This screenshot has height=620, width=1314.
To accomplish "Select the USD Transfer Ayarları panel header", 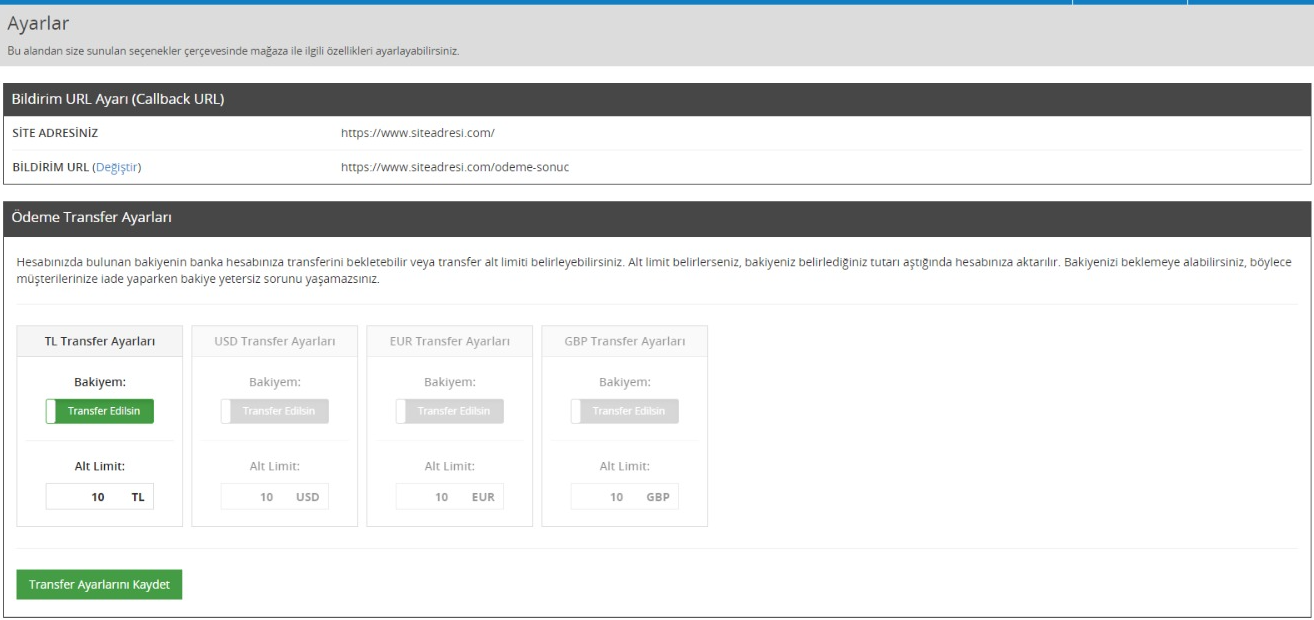I will (x=274, y=341).
